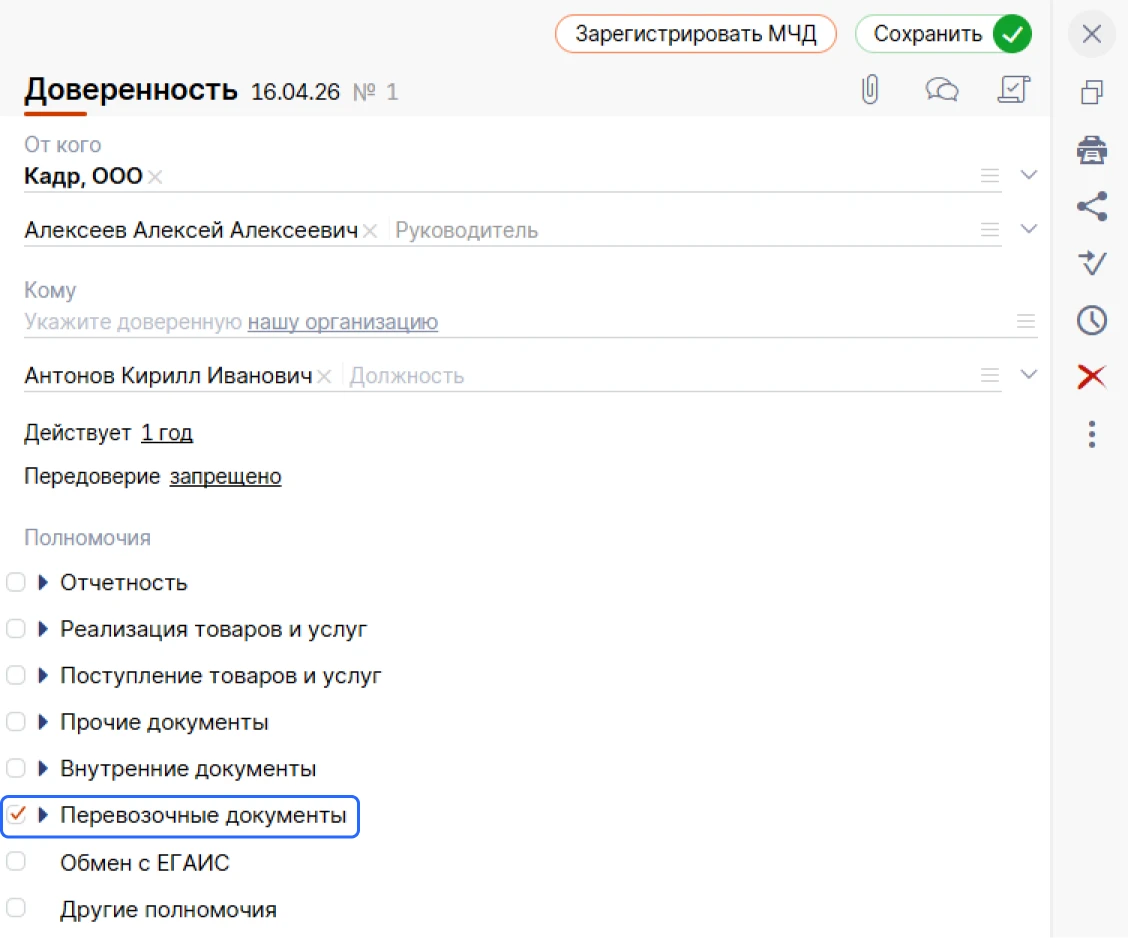
Task: Click the share icon in sidebar
Action: pos(1091,206)
